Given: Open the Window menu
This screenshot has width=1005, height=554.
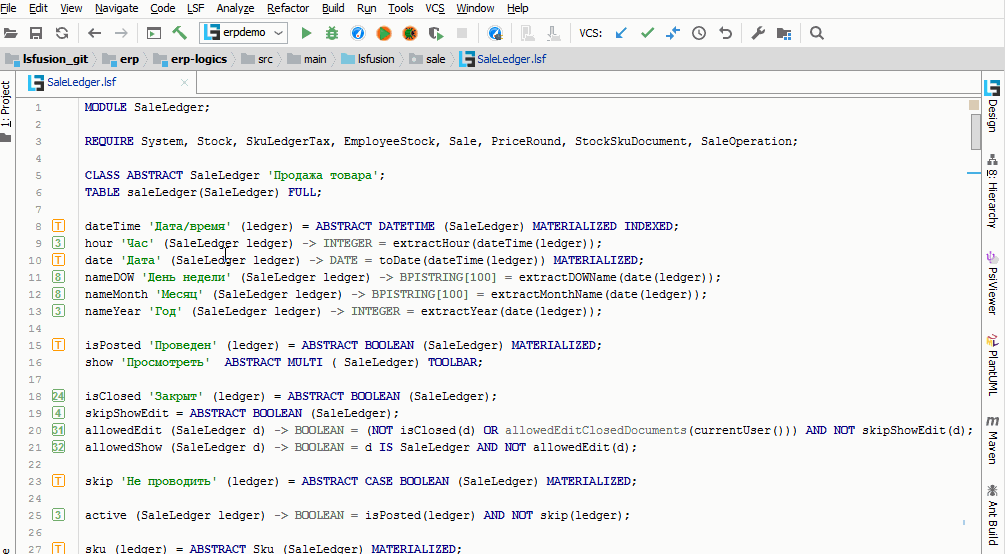Looking at the screenshot, I should pyautogui.click(x=475, y=8).
